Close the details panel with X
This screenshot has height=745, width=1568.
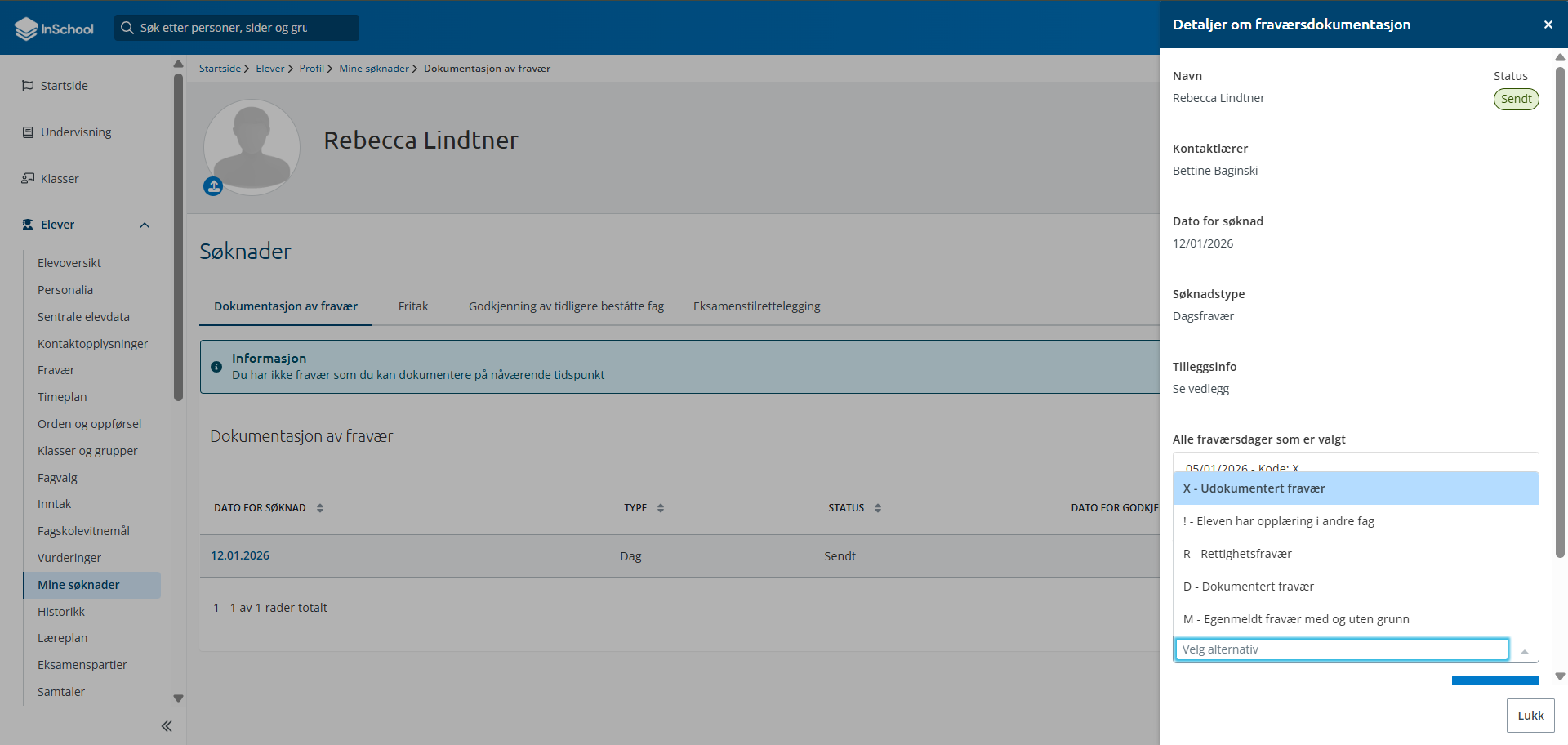pyautogui.click(x=1548, y=25)
